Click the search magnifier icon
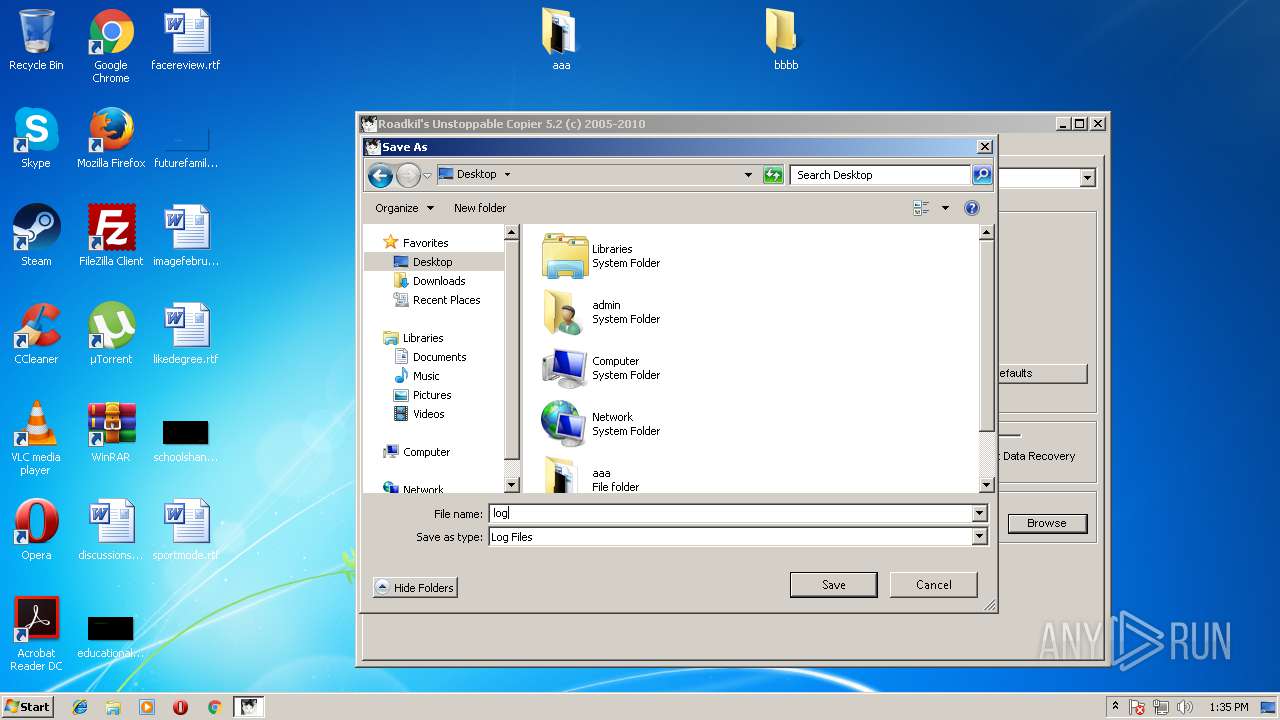Screen dimensions: 1280x720 [x=982, y=175]
